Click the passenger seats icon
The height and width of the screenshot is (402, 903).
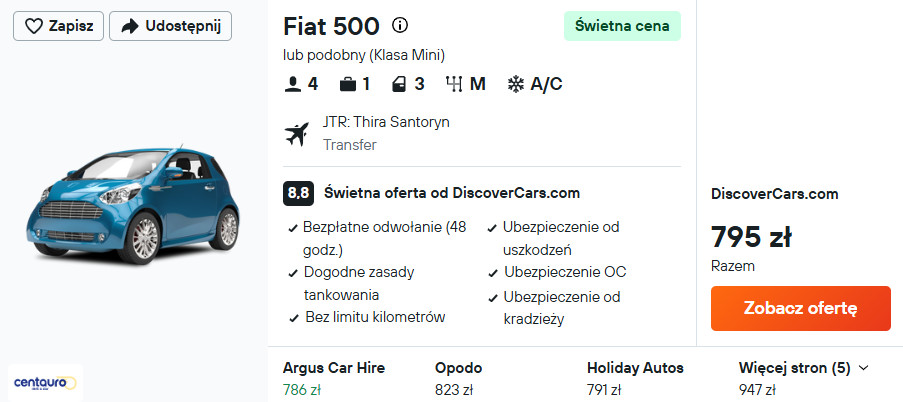(293, 84)
